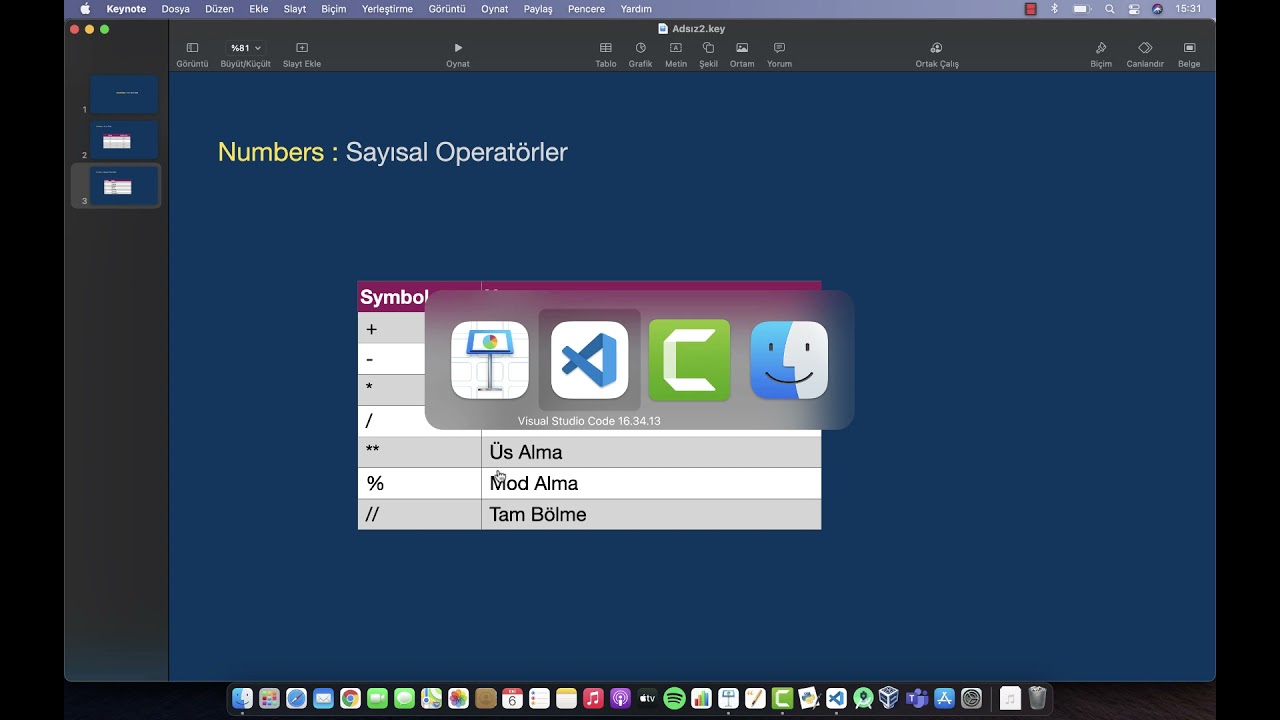Choose Finder in the app switcher
Image resolution: width=1280 pixels, height=720 pixels.
click(x=789, y=360)
